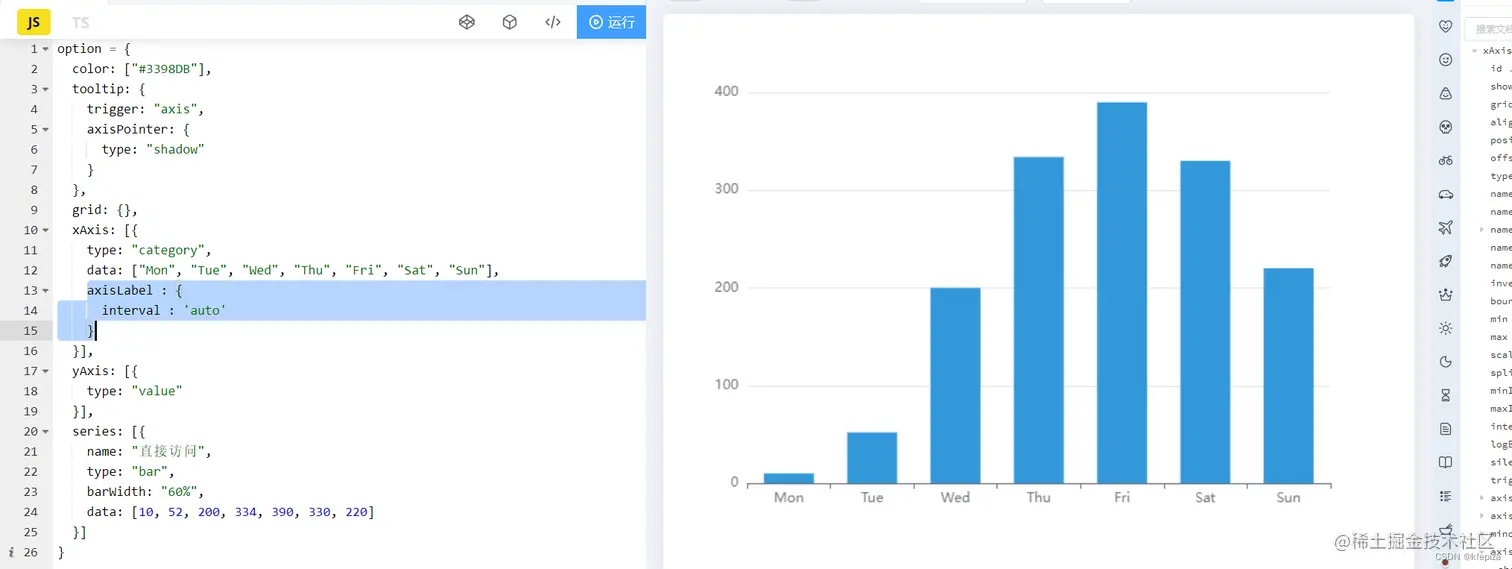This screenshot has height=569, width=1512.
Task: Click the Fri bar in chart
Action: coord(1122,293)
